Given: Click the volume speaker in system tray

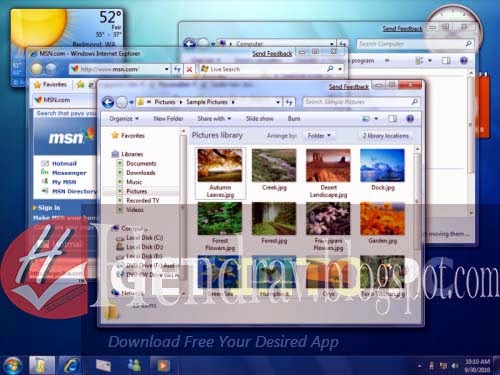Looking at the screenshot, I should pos(455,366).
